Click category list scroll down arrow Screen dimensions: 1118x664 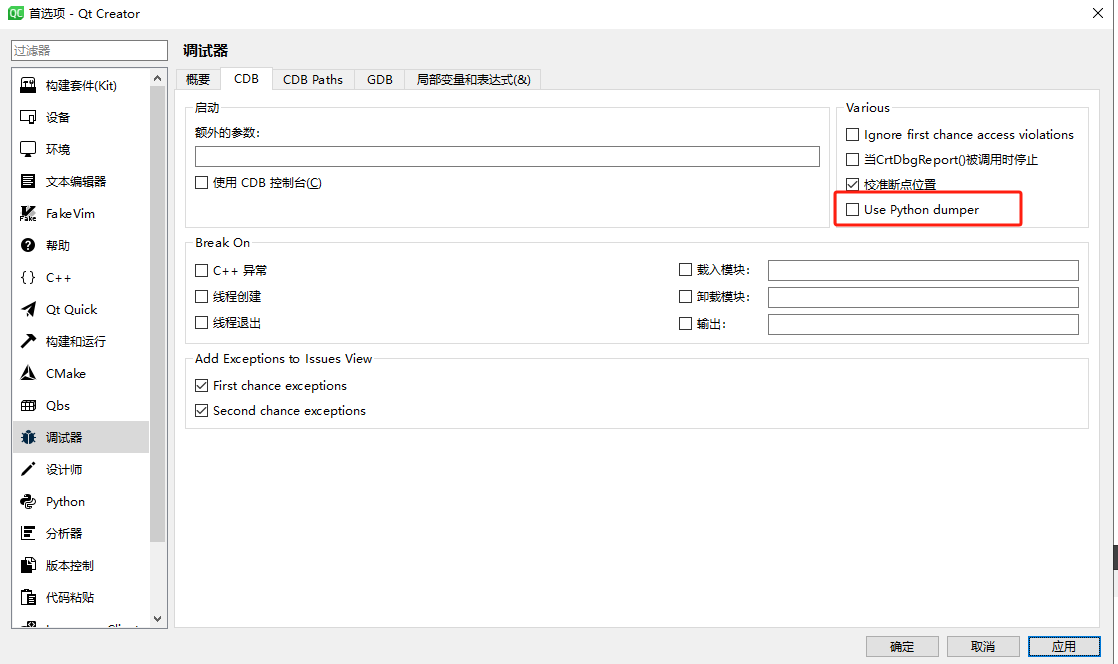click(x=158, y=619)
